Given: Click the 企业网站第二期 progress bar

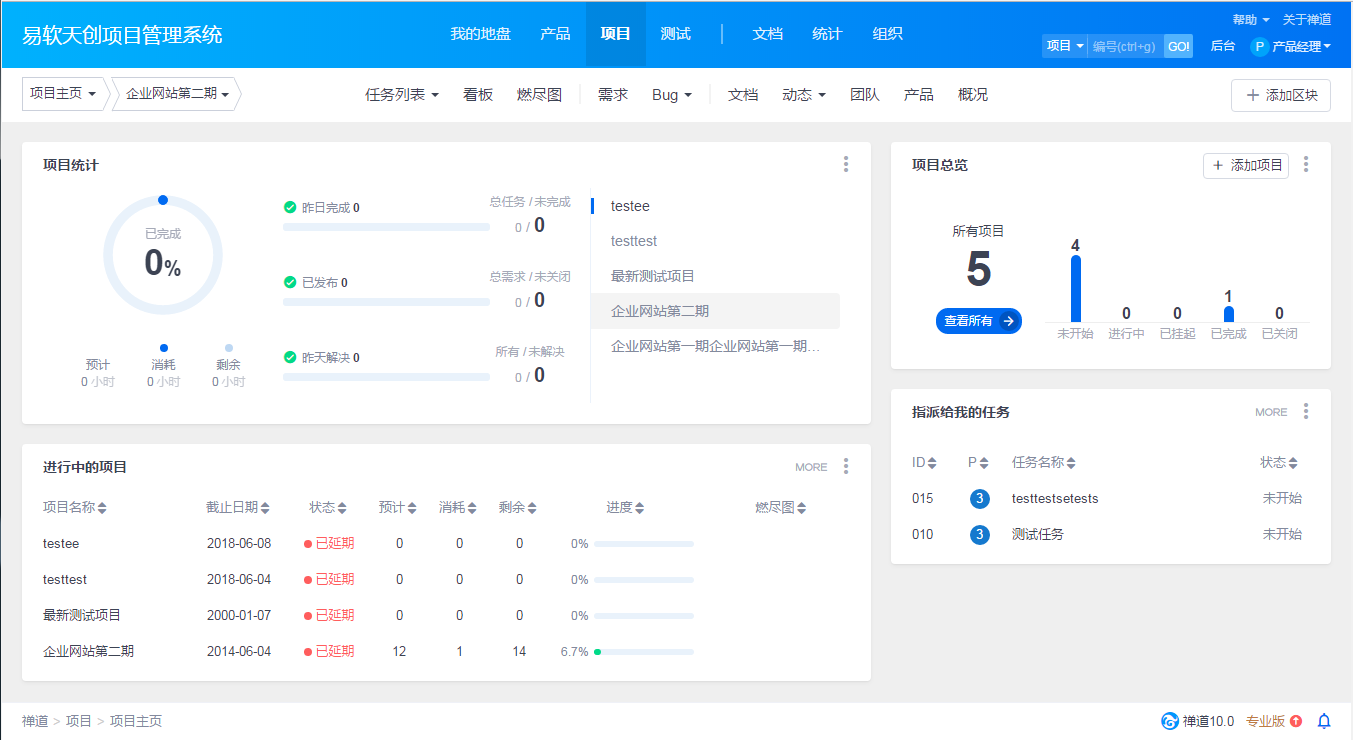Looking at the screenshot, I should [643, 651].
